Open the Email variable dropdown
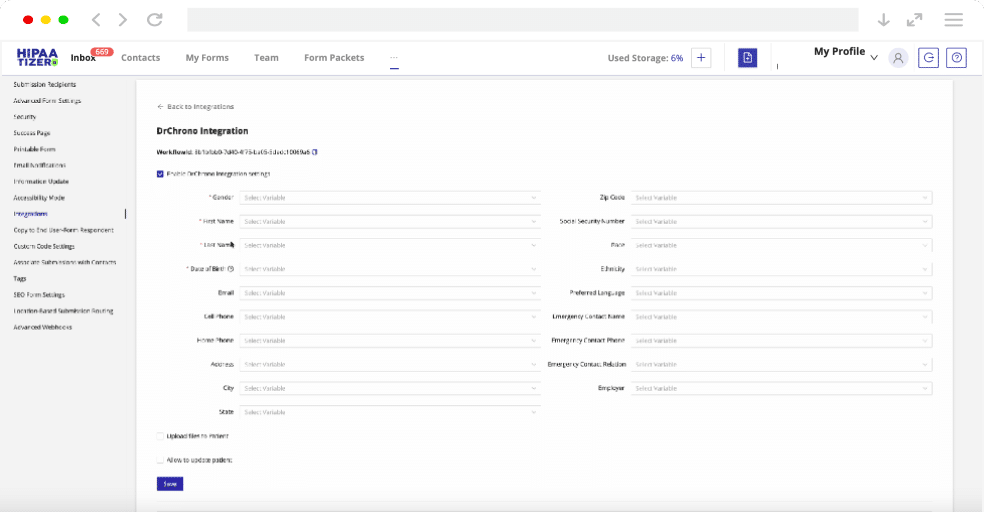Screen dimensions: 984x512 click(390, 293)
